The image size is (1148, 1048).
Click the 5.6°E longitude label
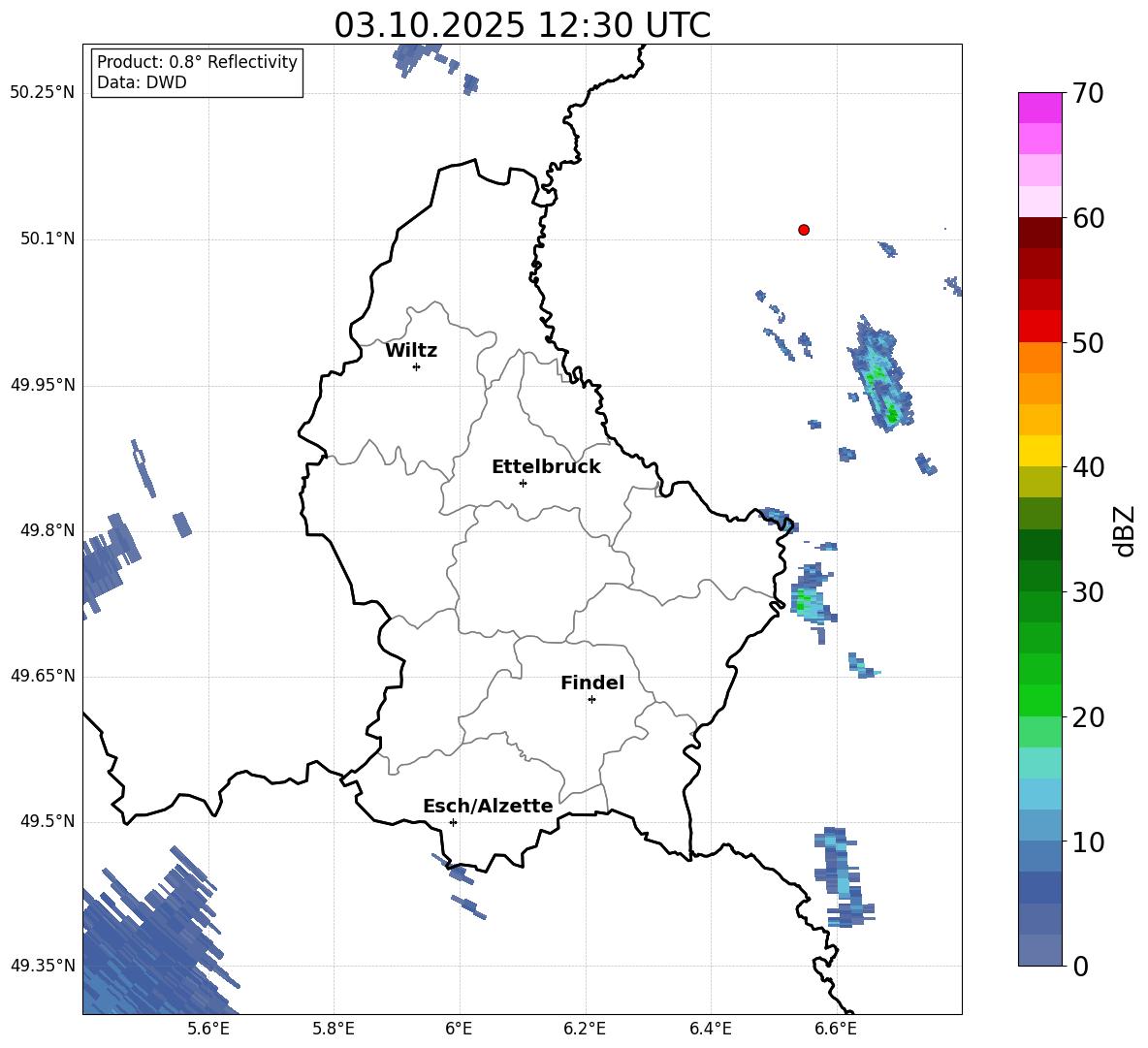click(208, 1029)
